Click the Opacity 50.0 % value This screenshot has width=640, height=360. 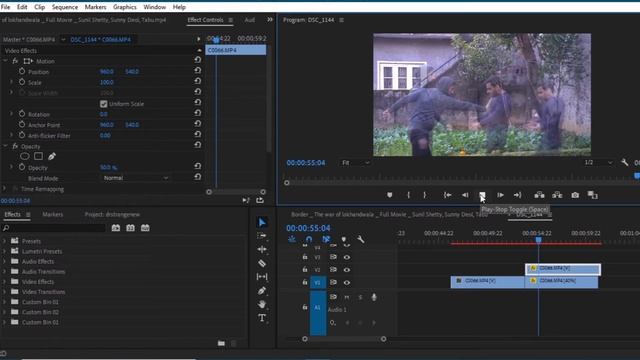pos(108,167)
